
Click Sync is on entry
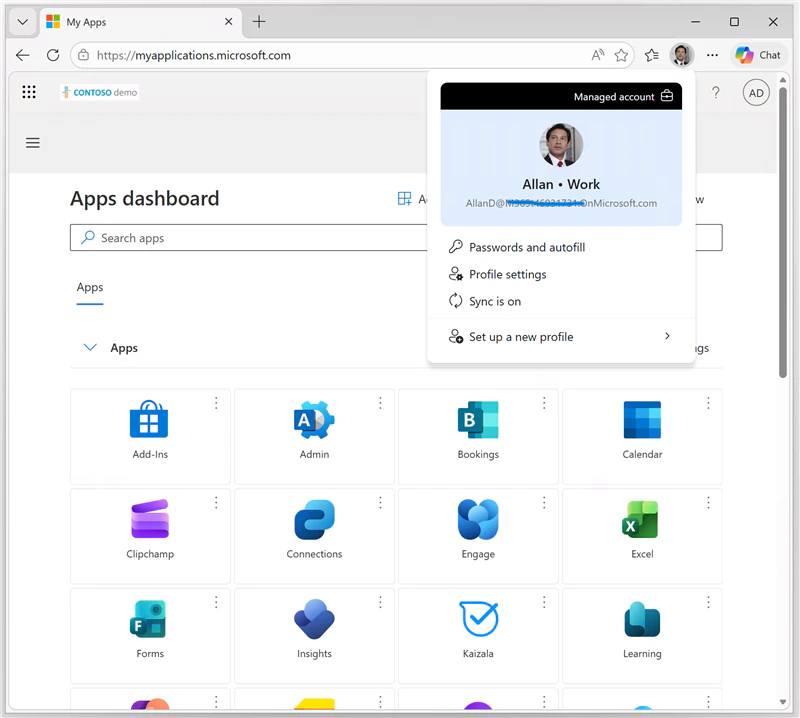coord(561,302)
